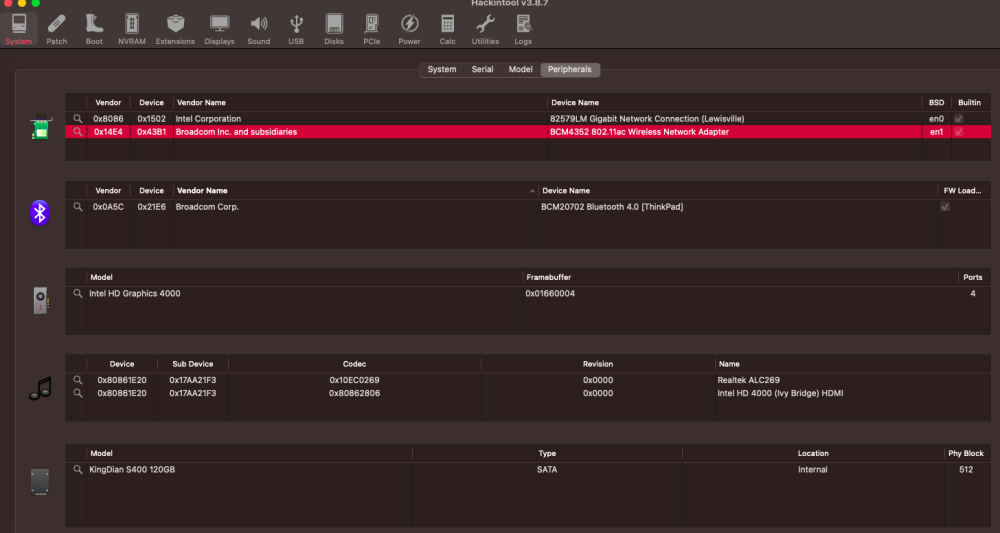Open the Calc toolbar section
The image size is (1000, 533).
[x=448, y=29]
